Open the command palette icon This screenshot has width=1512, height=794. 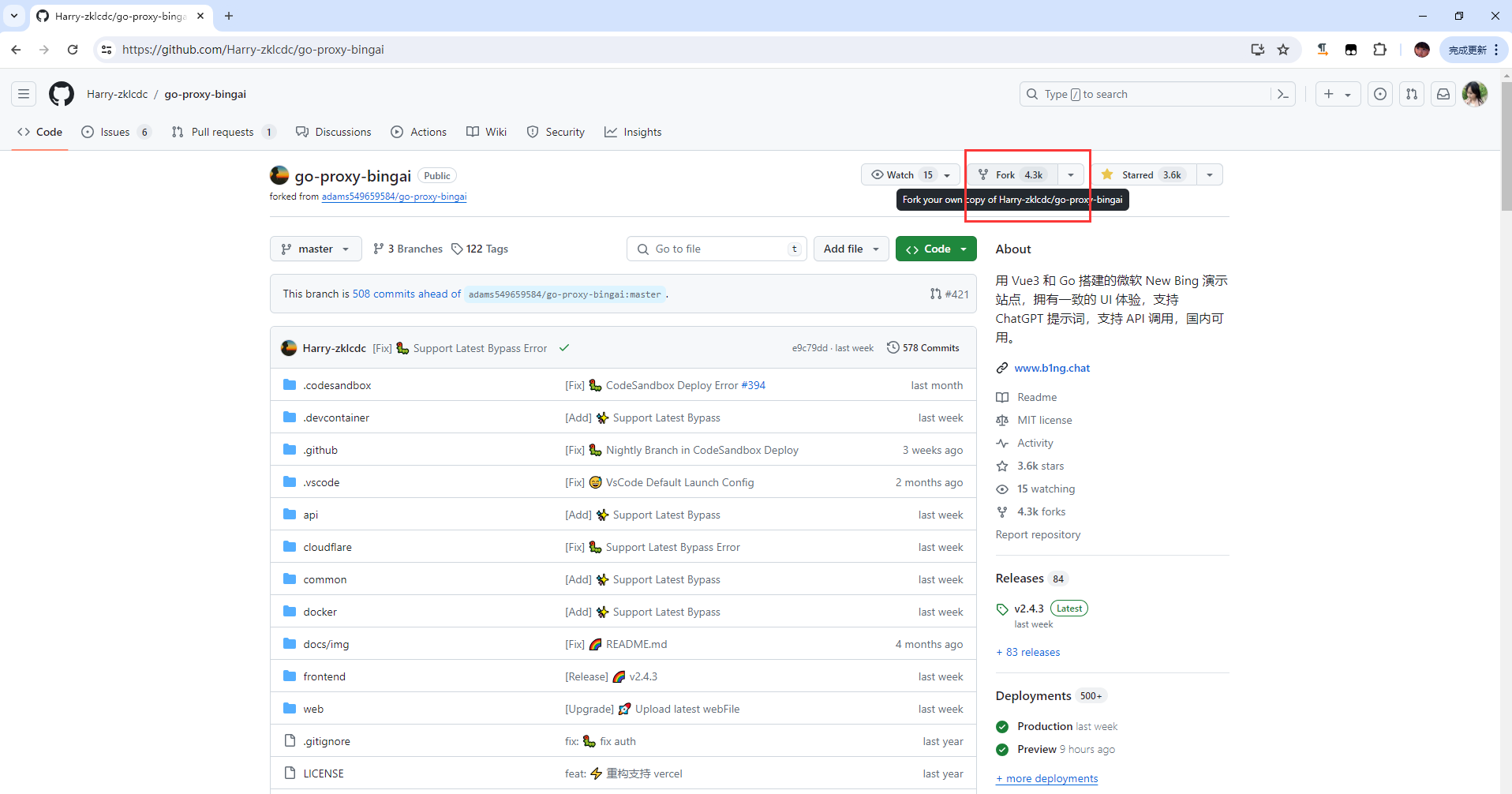1283,94
